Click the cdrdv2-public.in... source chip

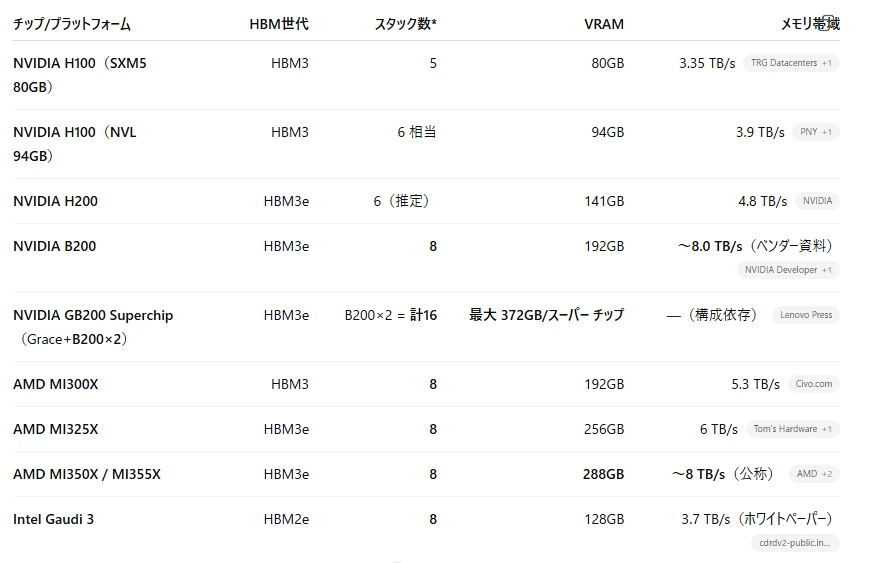(794, 543)
